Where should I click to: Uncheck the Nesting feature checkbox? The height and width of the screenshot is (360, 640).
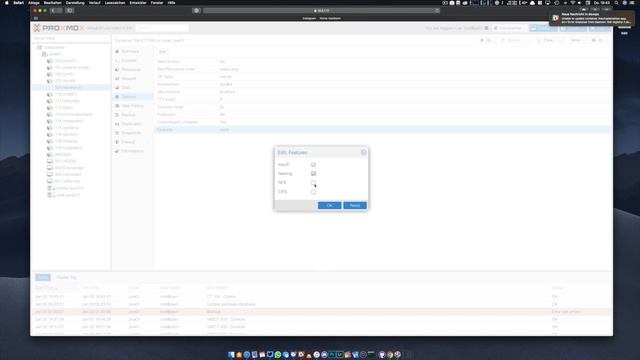coord(313,173)
